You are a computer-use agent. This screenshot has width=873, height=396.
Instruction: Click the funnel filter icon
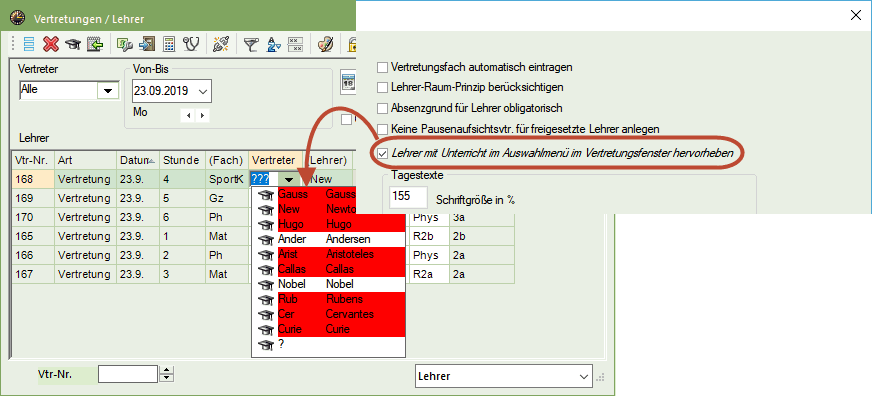point(252,44)
